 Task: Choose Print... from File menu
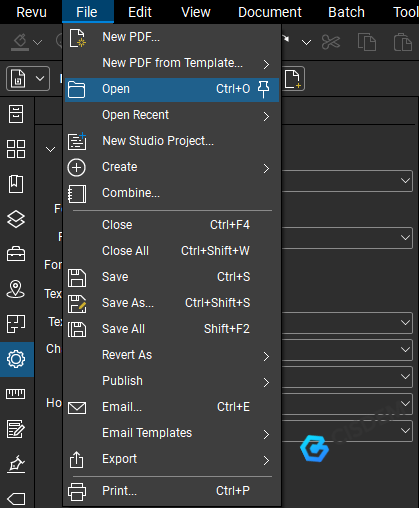click(x=172, y=491)
